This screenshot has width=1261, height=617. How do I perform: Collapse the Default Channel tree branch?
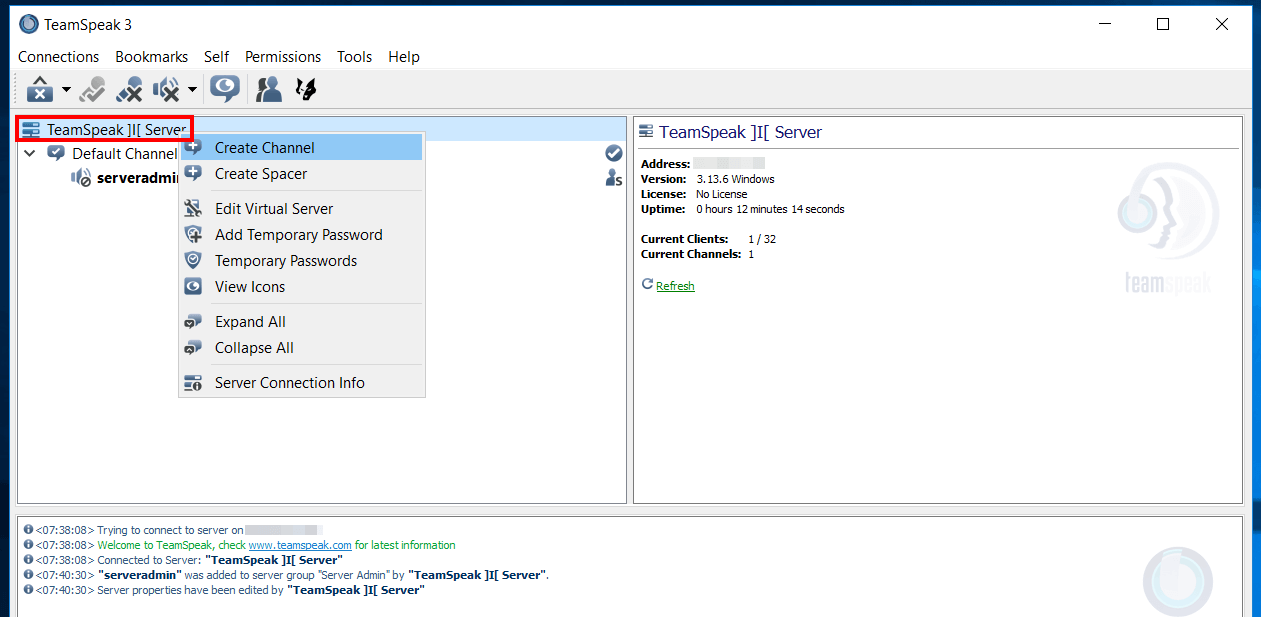[x=29, y=153]
